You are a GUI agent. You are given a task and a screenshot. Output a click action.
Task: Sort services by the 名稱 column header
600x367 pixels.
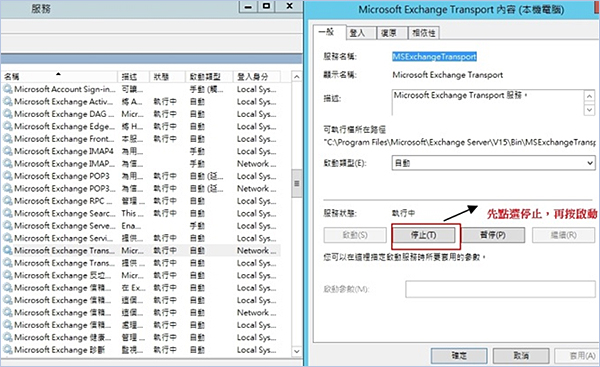[59, 77]
